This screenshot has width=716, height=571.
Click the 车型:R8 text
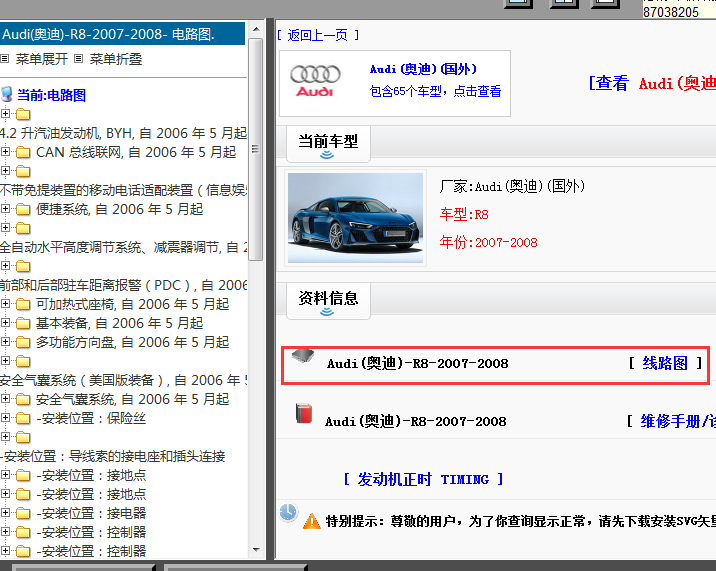tap(464, 214)
